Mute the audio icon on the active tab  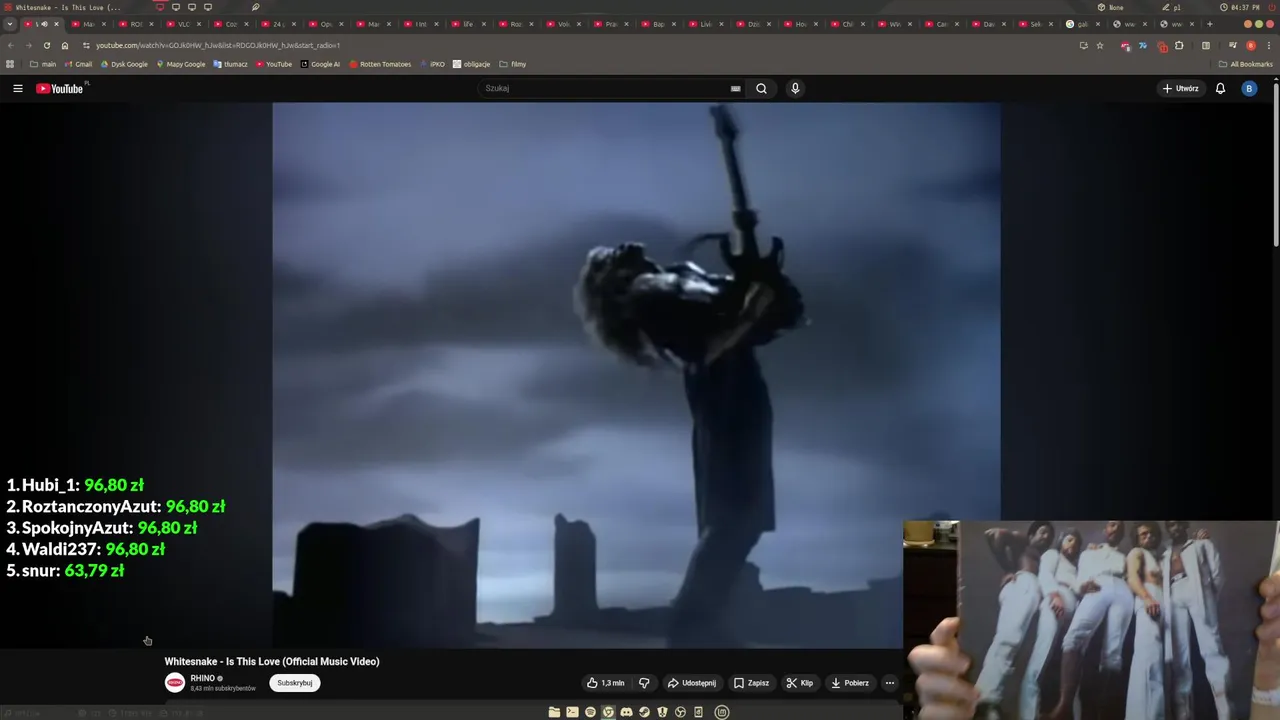(x=44, y=24)
